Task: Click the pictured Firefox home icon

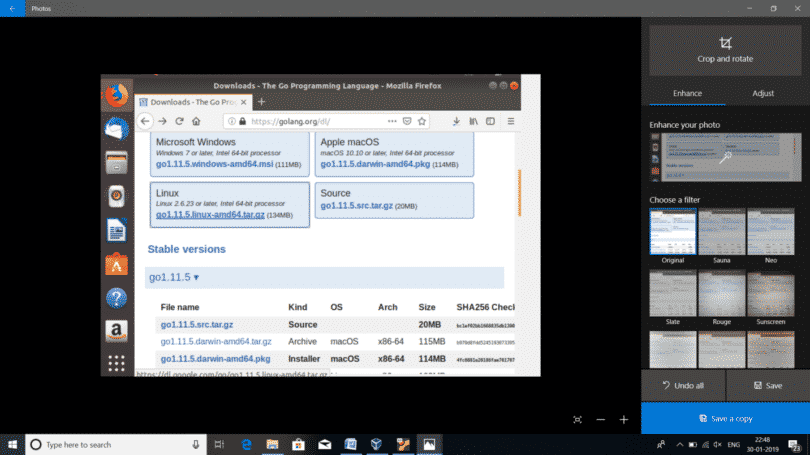Action: click(x=196, y=121)
